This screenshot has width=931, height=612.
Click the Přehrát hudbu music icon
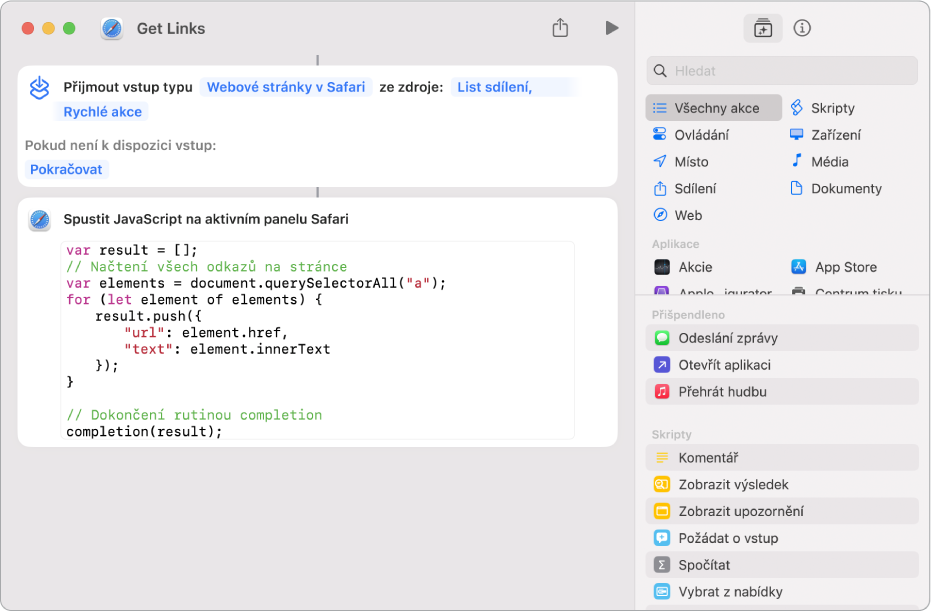[662, 392]
